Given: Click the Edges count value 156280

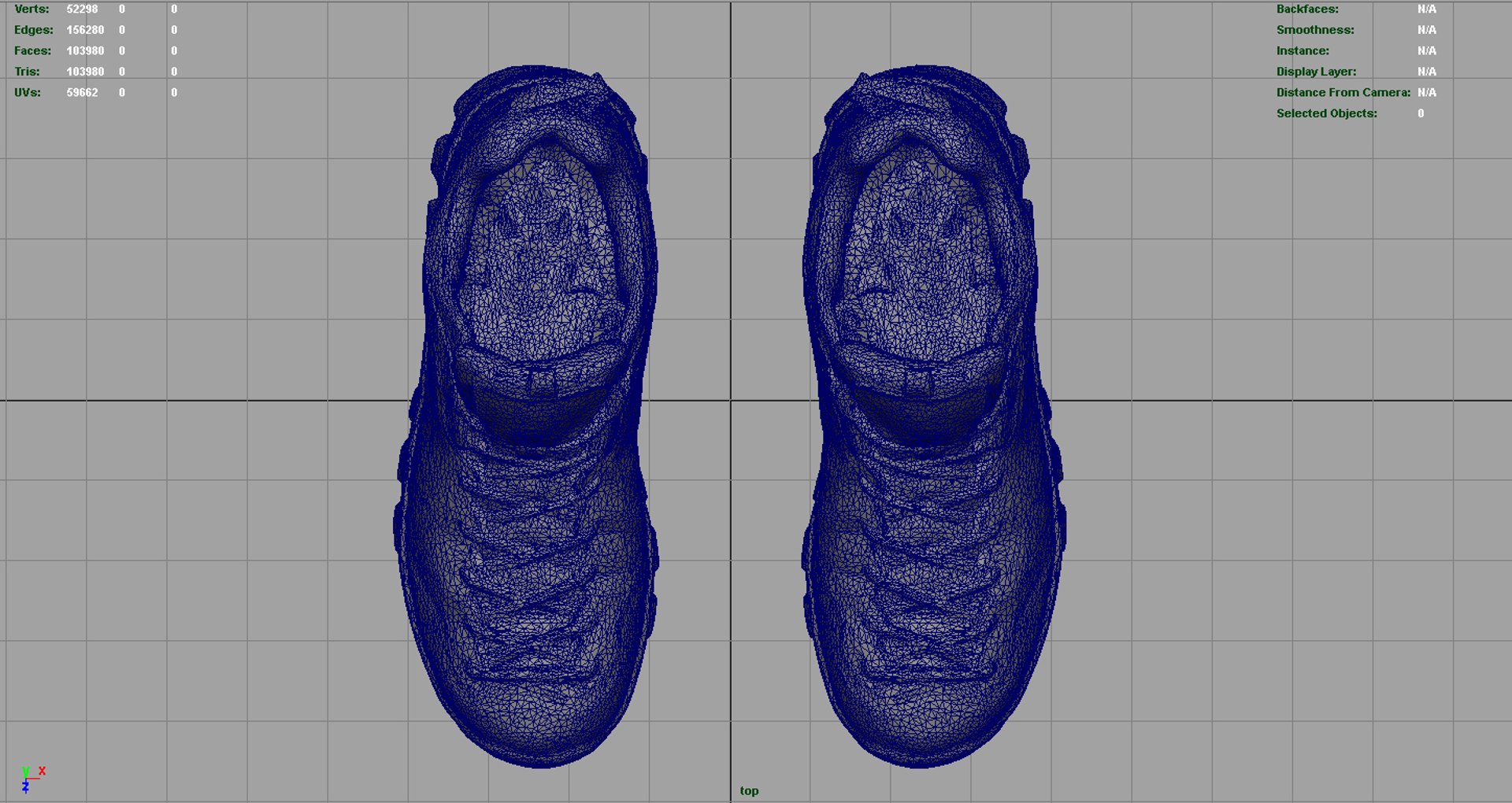Looking at the screenshot, I should tap(85, 30).
